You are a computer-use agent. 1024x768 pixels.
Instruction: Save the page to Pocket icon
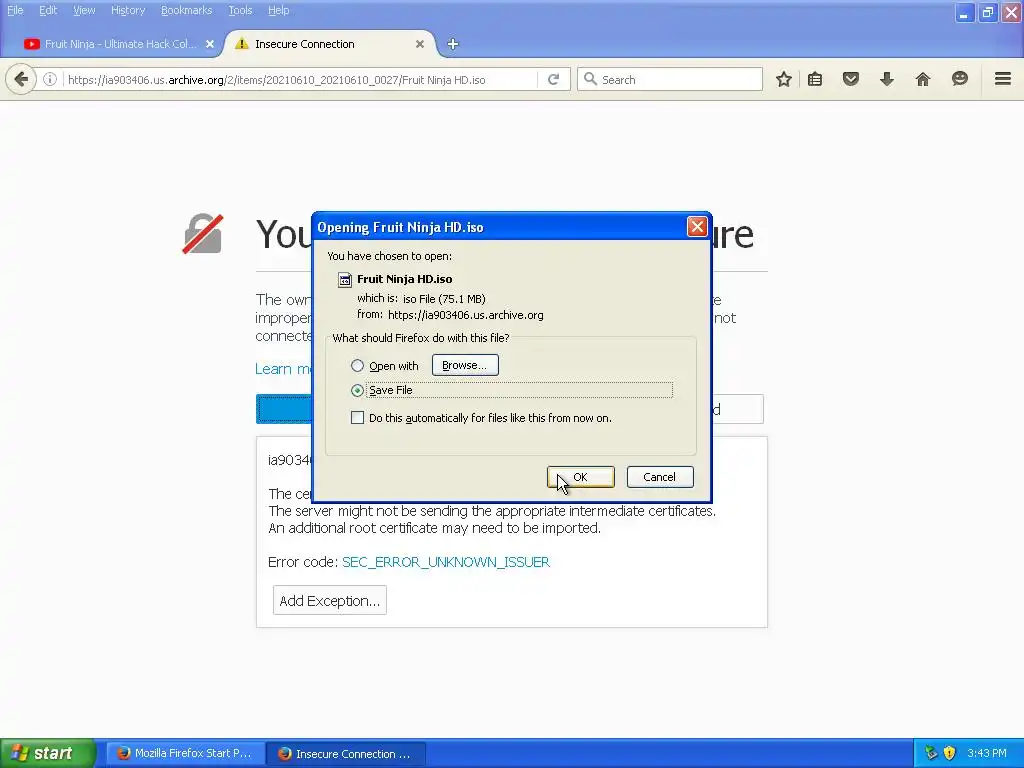(x=851, y=80)
